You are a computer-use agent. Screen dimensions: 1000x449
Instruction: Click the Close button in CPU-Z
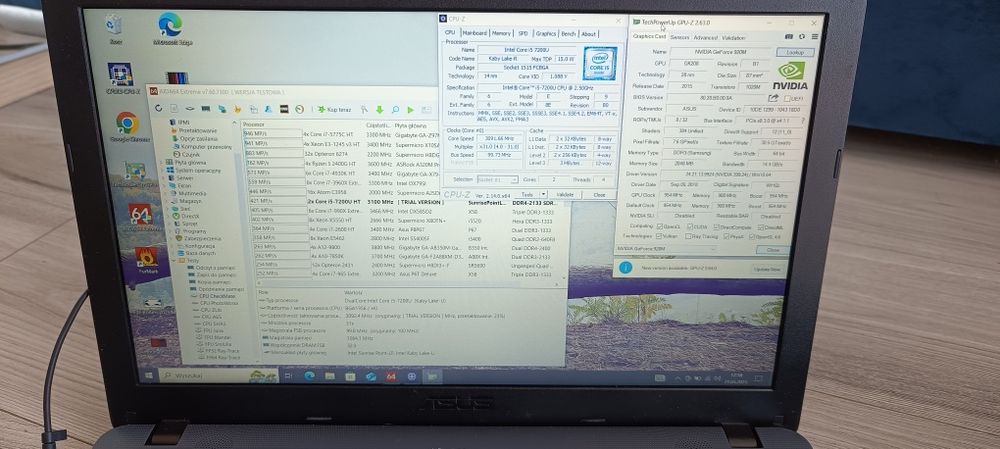tap(599, 195)
